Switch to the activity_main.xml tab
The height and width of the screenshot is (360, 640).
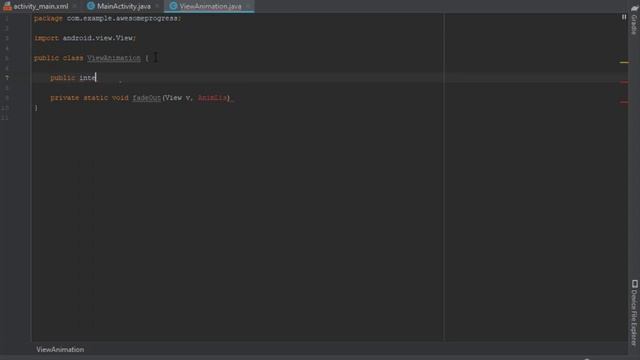41,7
